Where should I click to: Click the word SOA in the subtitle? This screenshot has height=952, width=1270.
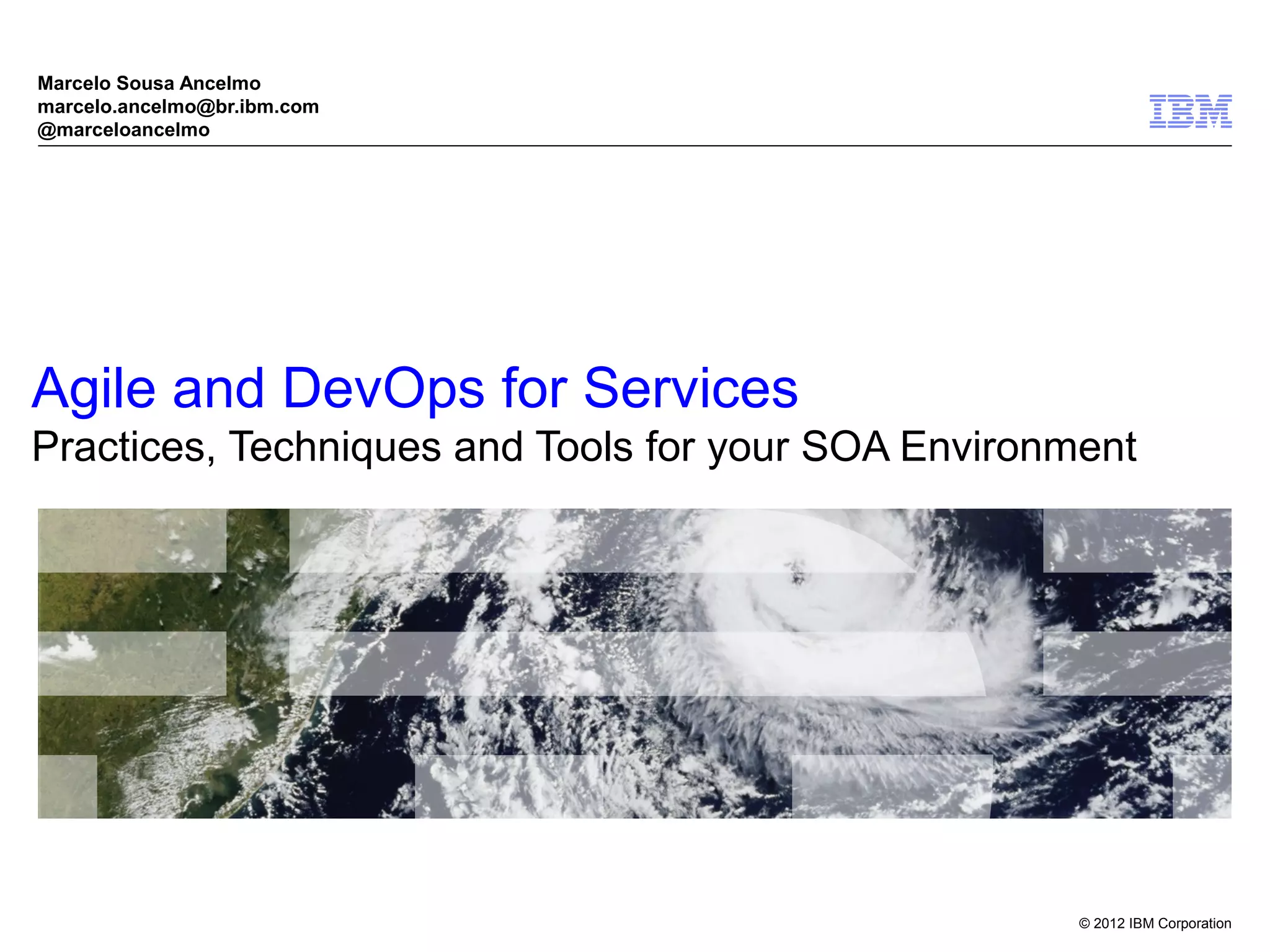pyautogui.click(x=845, y=447)
